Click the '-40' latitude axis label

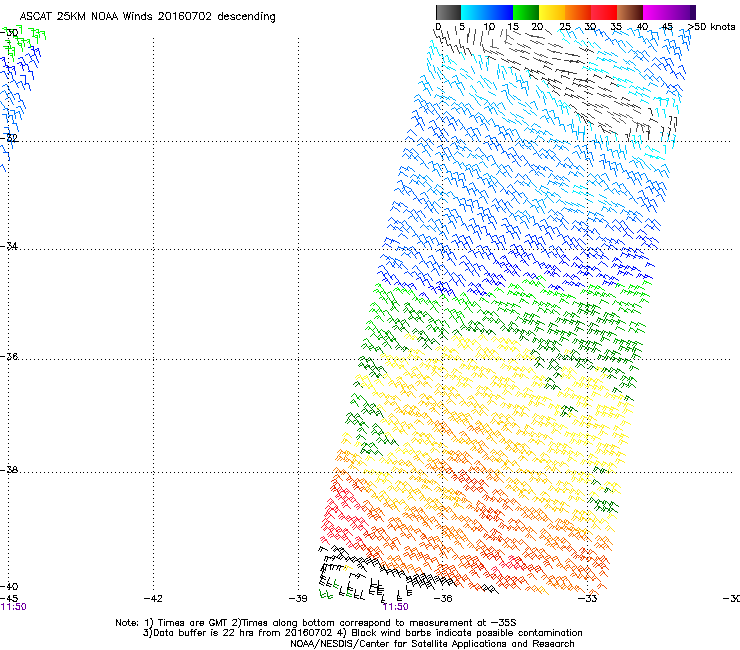point(9,586)
